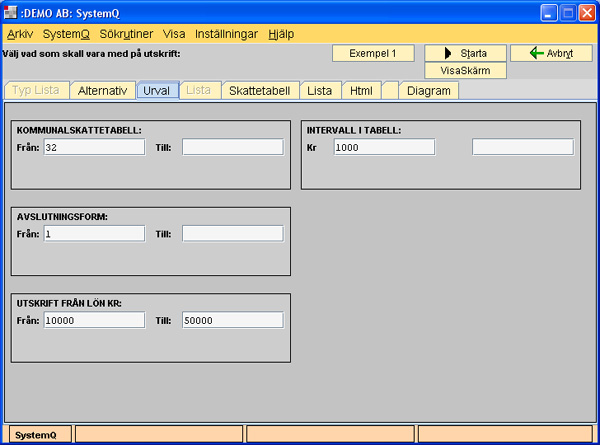Switch to the Skattetabell tab

[259, 91]
